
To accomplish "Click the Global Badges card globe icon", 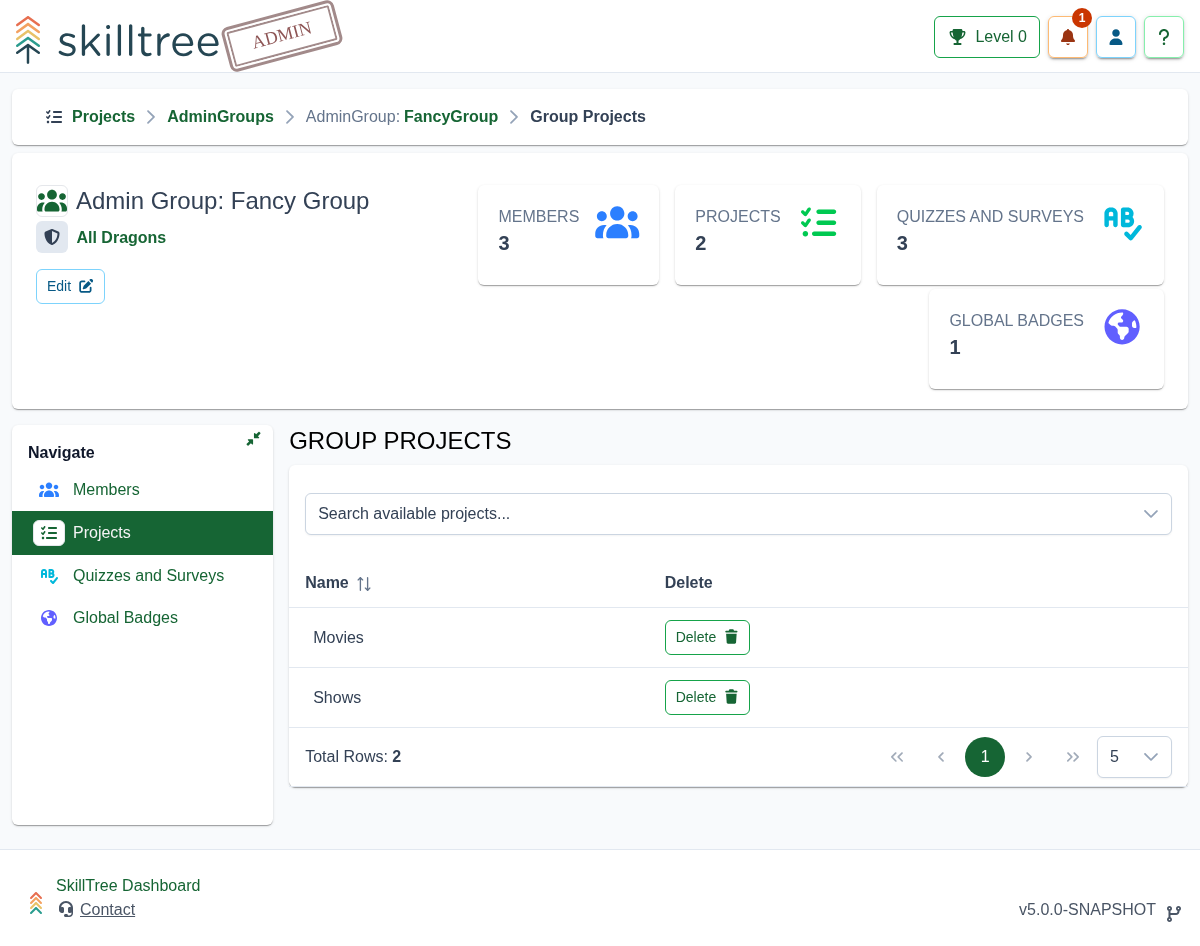I will coord(1122,327).
